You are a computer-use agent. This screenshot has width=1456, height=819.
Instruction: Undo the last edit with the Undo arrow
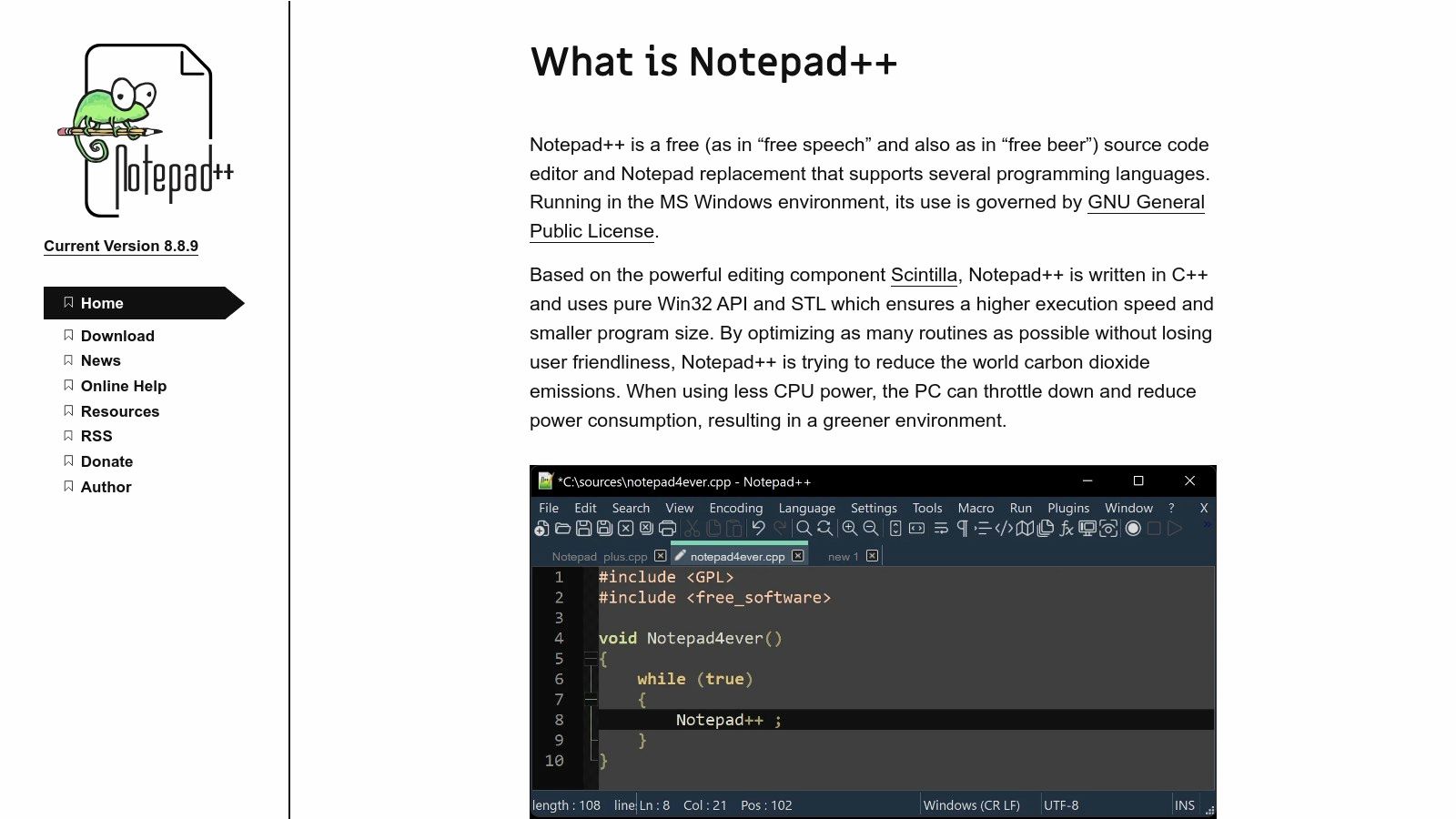[758, 528]
